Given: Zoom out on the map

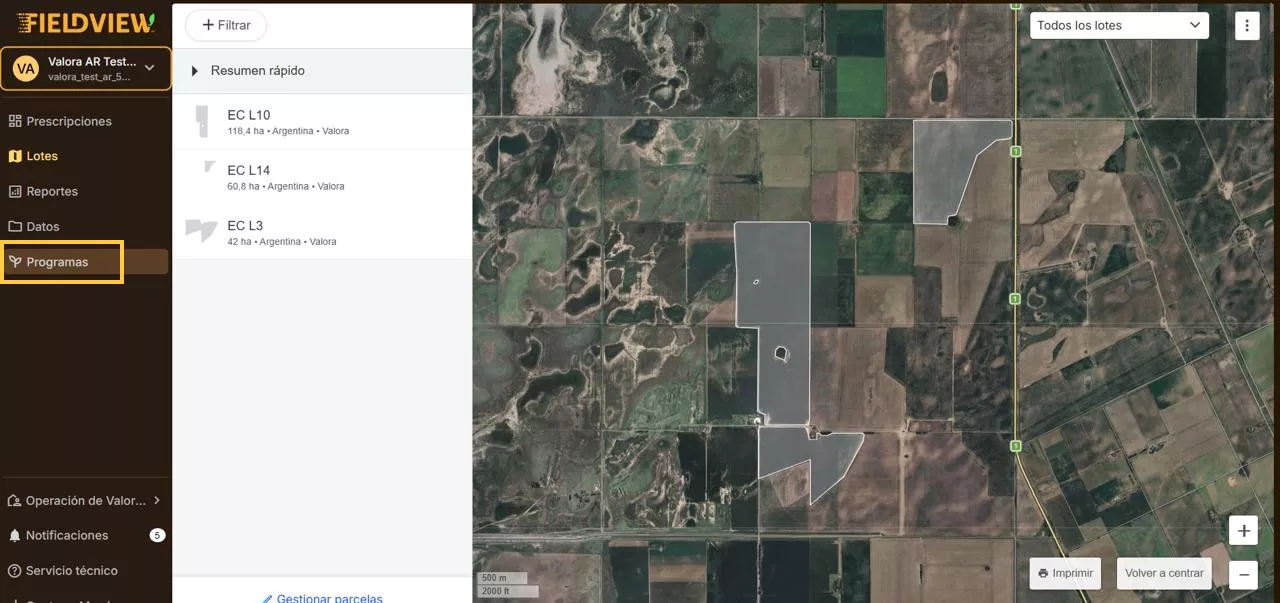Looking at the screenshot, I should 1243,574.
